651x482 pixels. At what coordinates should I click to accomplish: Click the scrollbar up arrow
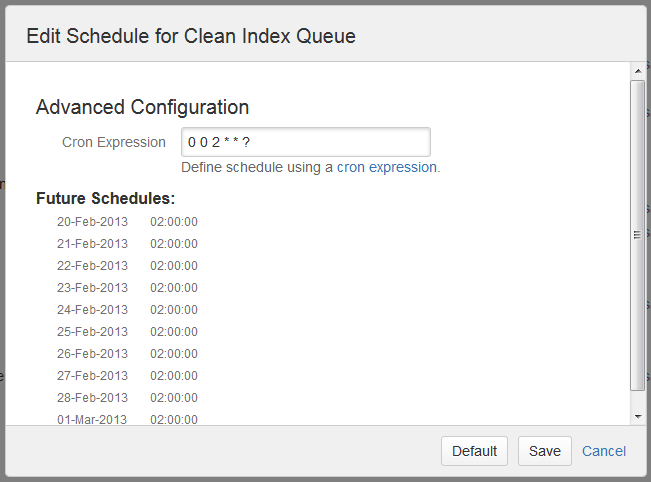click(638, 71)
